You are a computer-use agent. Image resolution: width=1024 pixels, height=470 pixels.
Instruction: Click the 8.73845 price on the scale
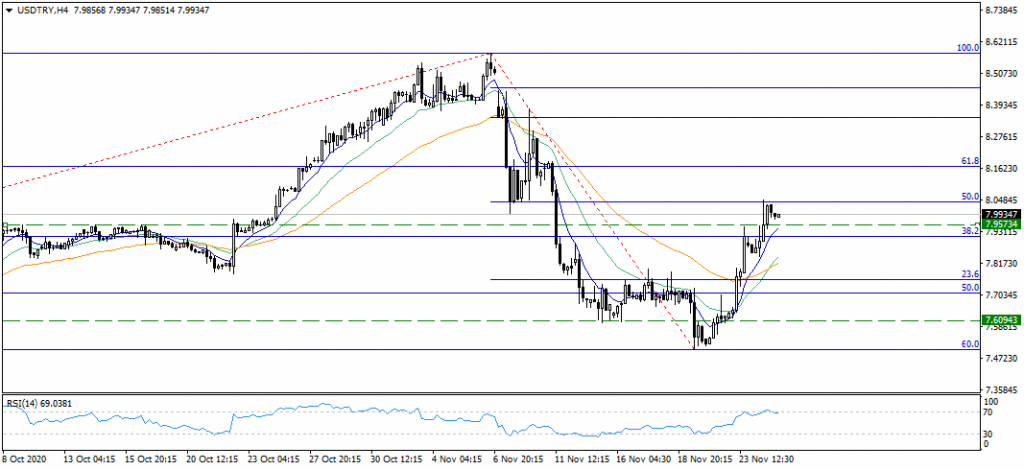pos(1000,11)
